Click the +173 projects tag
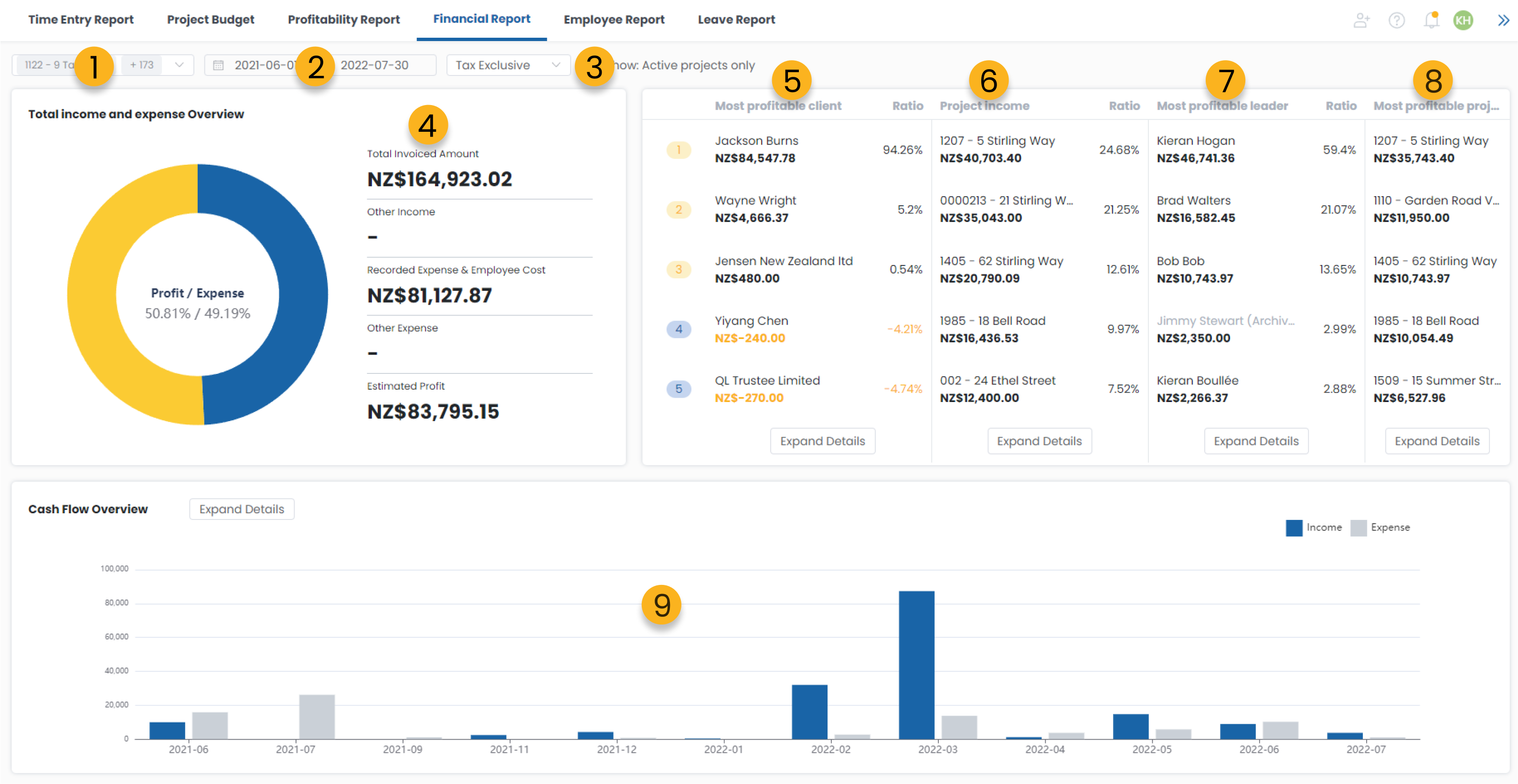This screenshot has width=1518, height=784. [x=141, y=65]
